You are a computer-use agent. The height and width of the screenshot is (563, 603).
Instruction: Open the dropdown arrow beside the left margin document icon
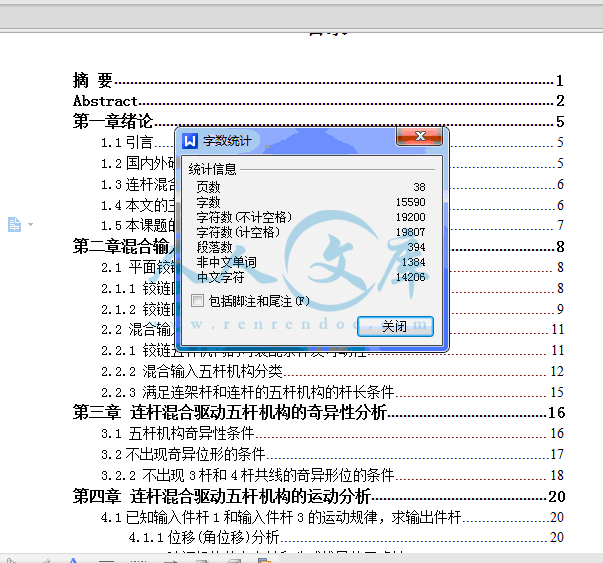coord(30,224)
